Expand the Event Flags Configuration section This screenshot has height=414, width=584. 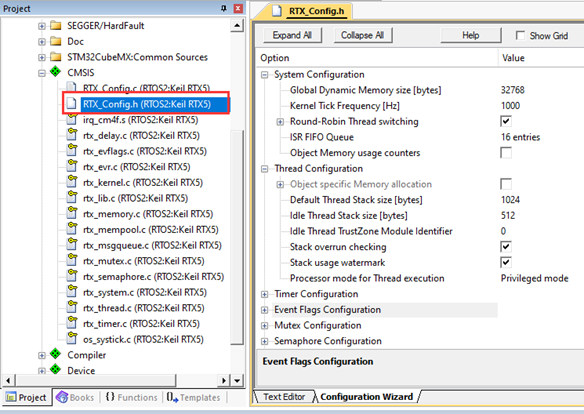click(x=264, y=310)
